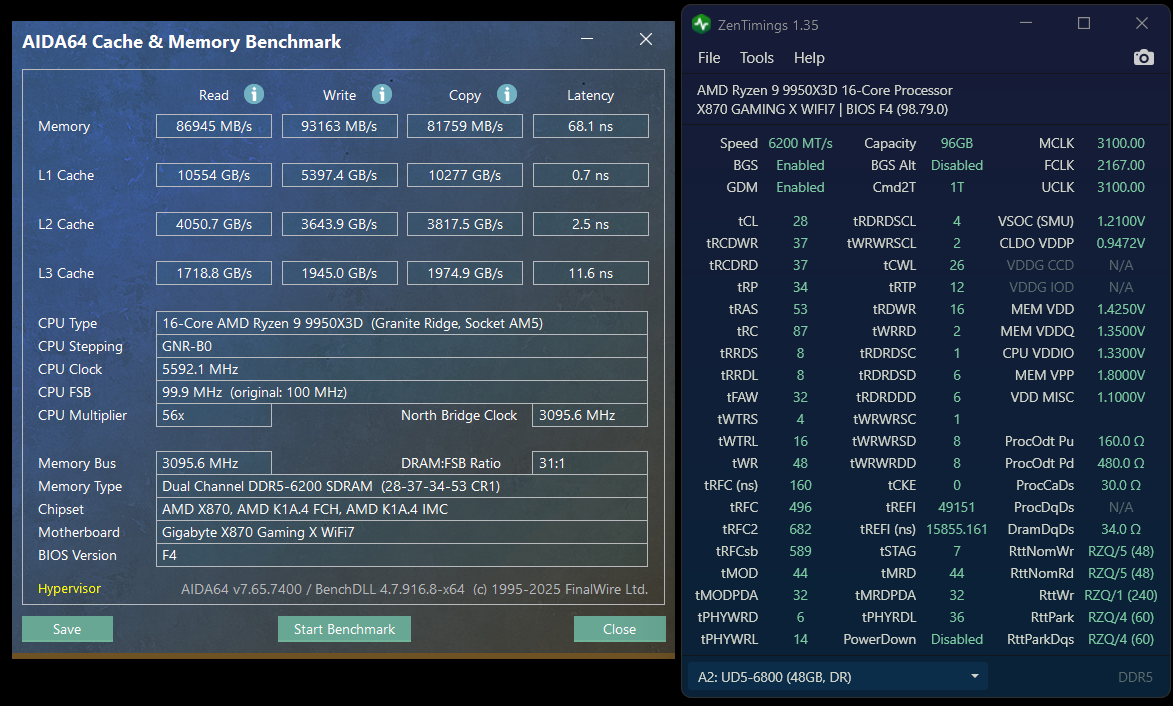Click Memory Latency value 68.1 ns
The image size is (1173, 706).
click(590, 126)
